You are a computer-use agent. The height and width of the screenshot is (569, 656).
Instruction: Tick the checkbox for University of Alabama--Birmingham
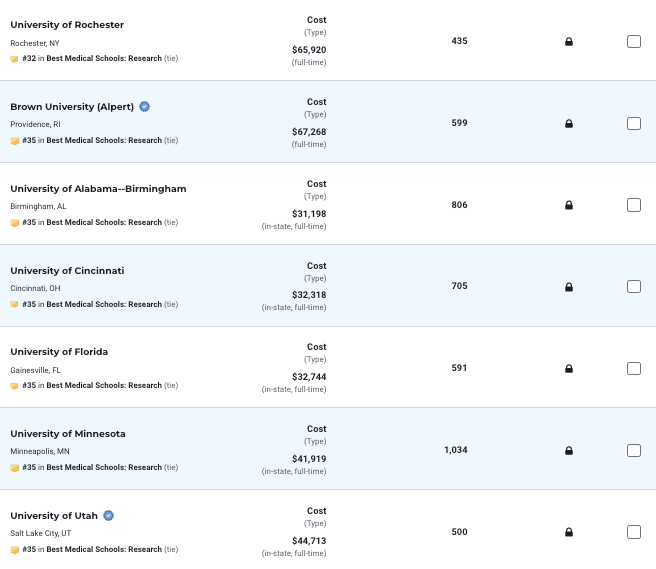click(634, 205)
